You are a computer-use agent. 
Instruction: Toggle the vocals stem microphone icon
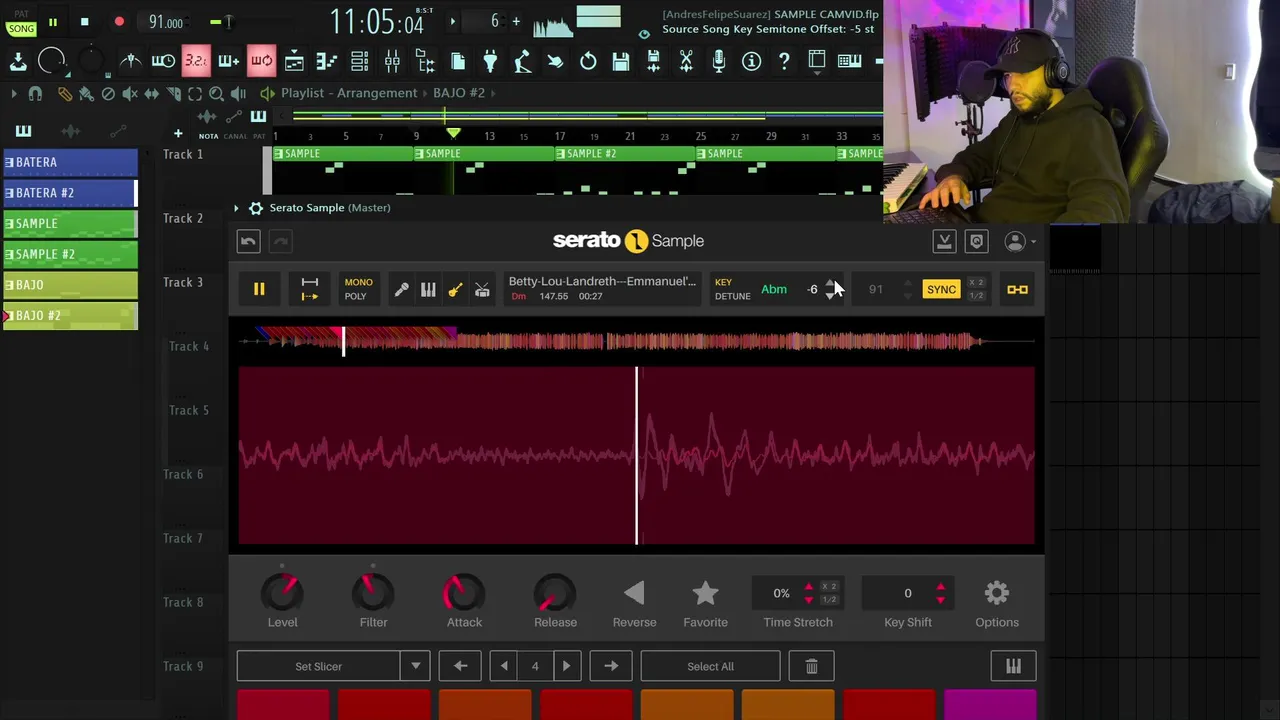401,289
